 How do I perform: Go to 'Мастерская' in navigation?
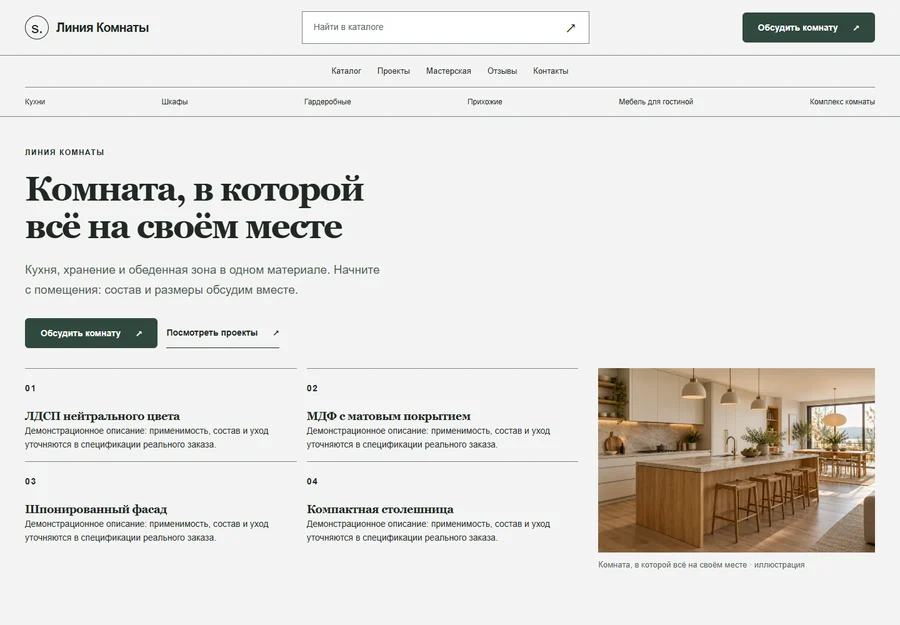click(x=448, y=71)
